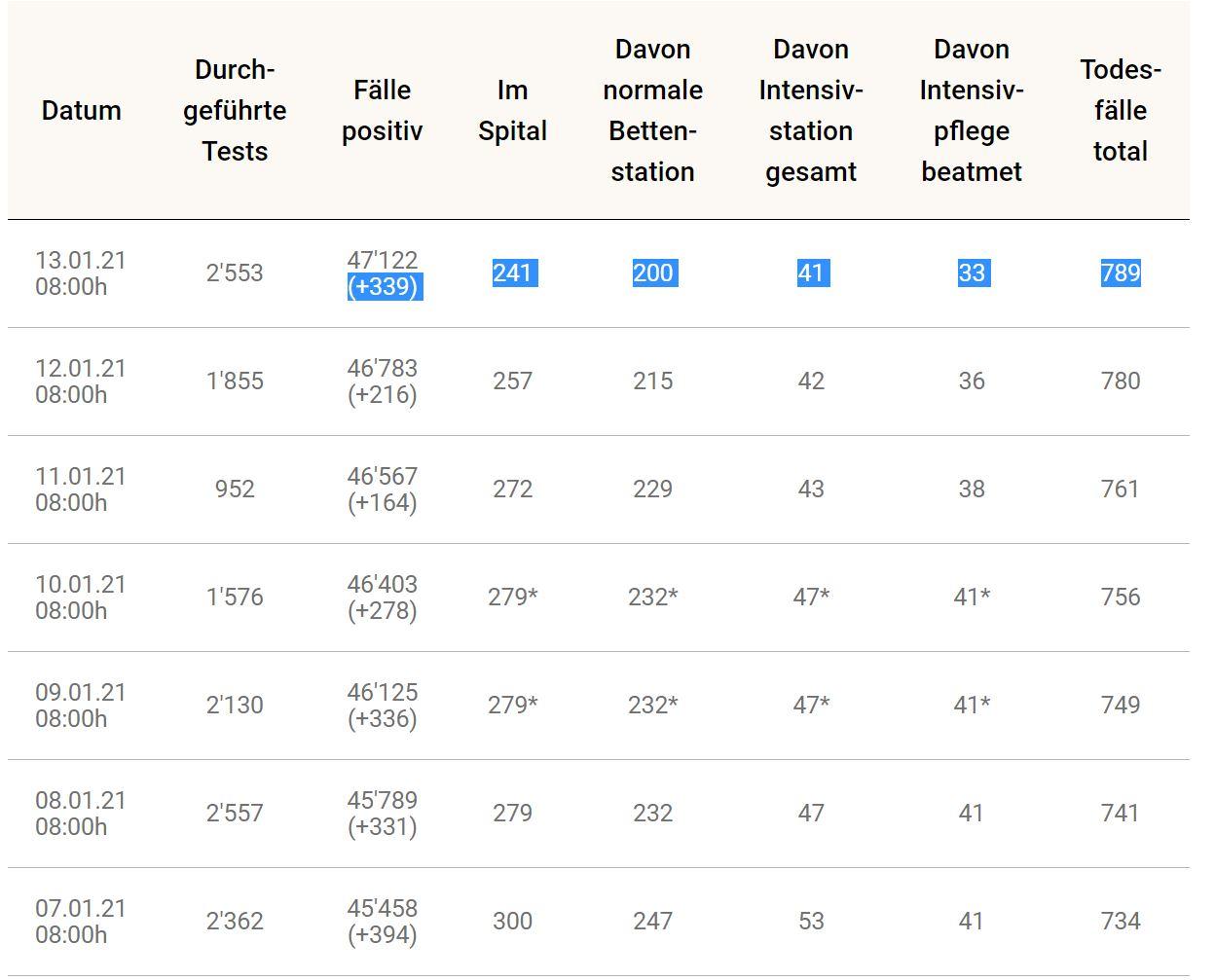Select the Fälle positiv column header
The image size is (1215, 980).
point(382,110)
